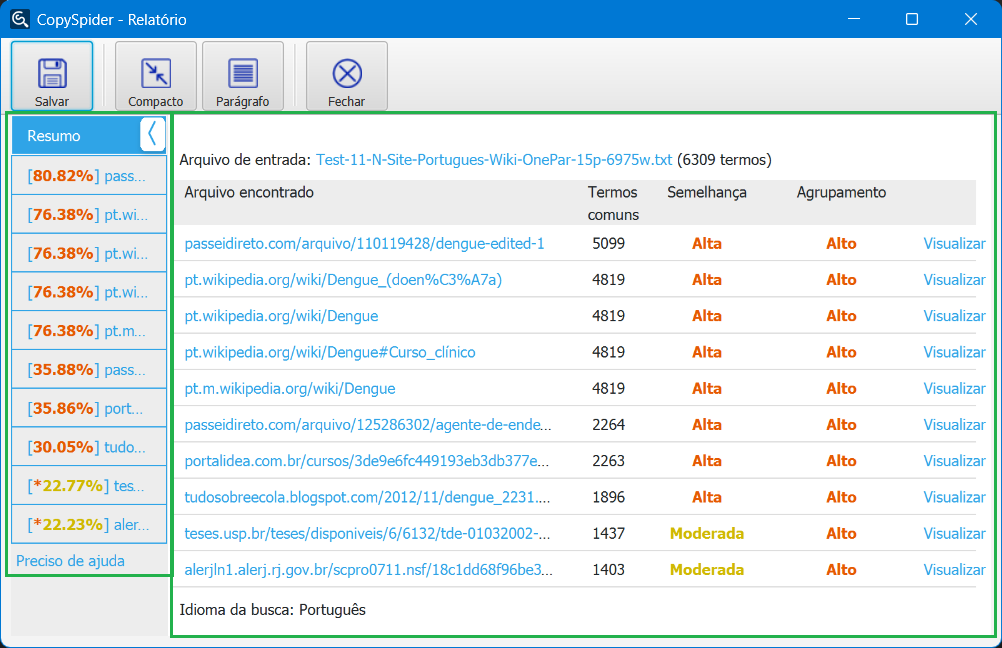
Task: Click the Semelhança column header
Action: 706,193
